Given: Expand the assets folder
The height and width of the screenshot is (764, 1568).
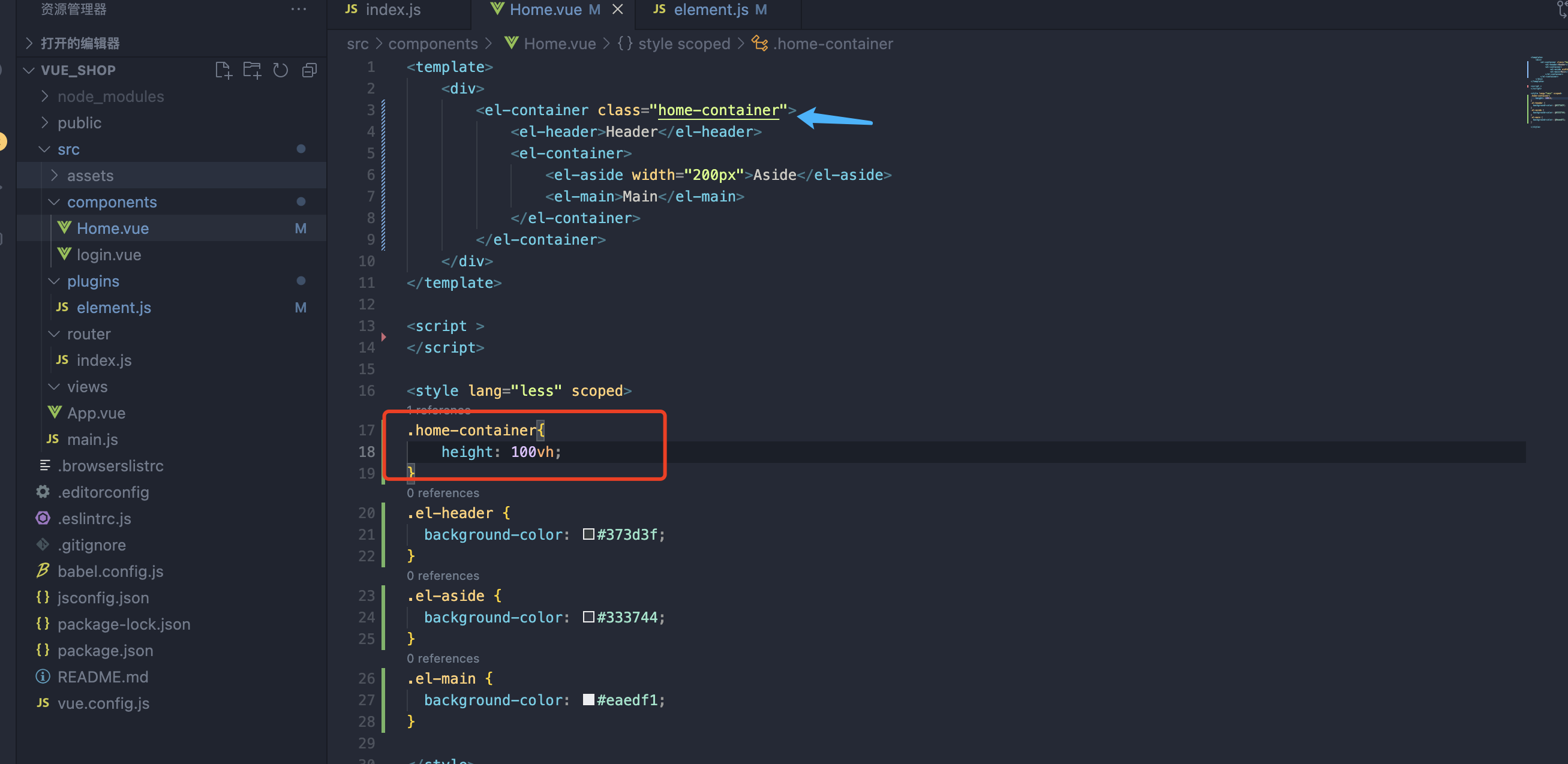Looking at the screenshot, I should [x=90, y=175].
